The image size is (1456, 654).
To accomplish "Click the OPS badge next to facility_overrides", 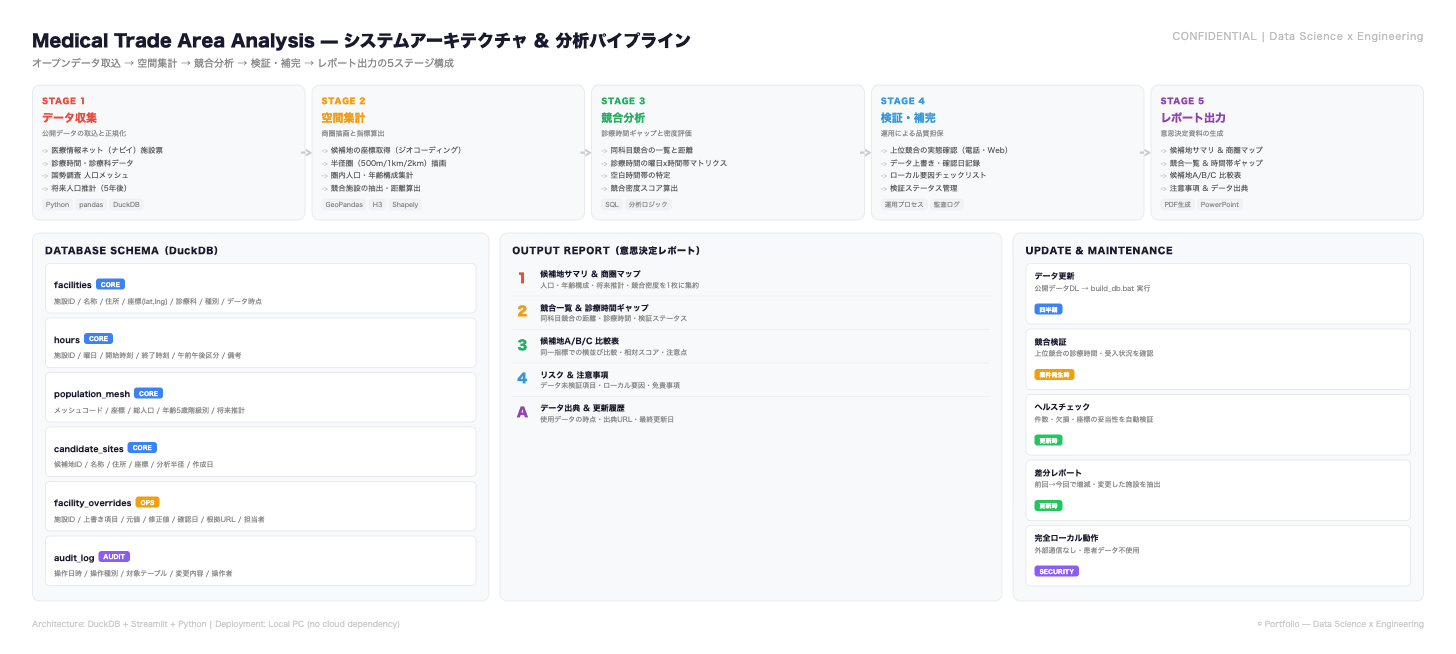I will pyautogui.click(x=147, y=503).
